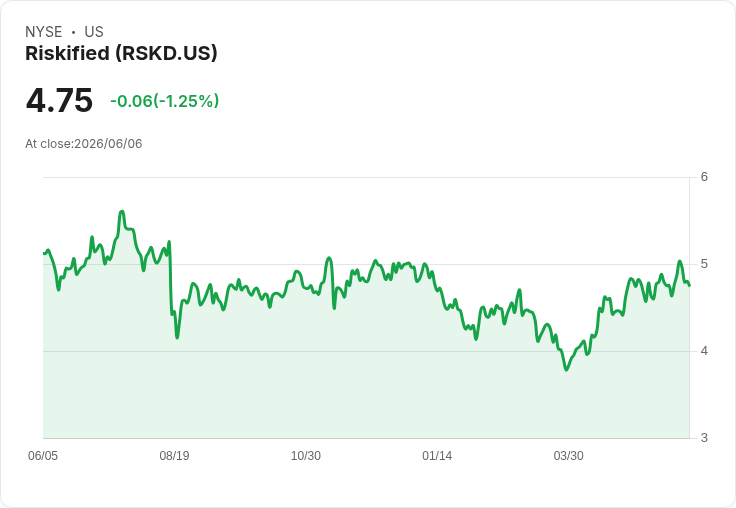Select the 06/05 x-axis date label
The image size is (736, 508).
[x=43, y=455]
